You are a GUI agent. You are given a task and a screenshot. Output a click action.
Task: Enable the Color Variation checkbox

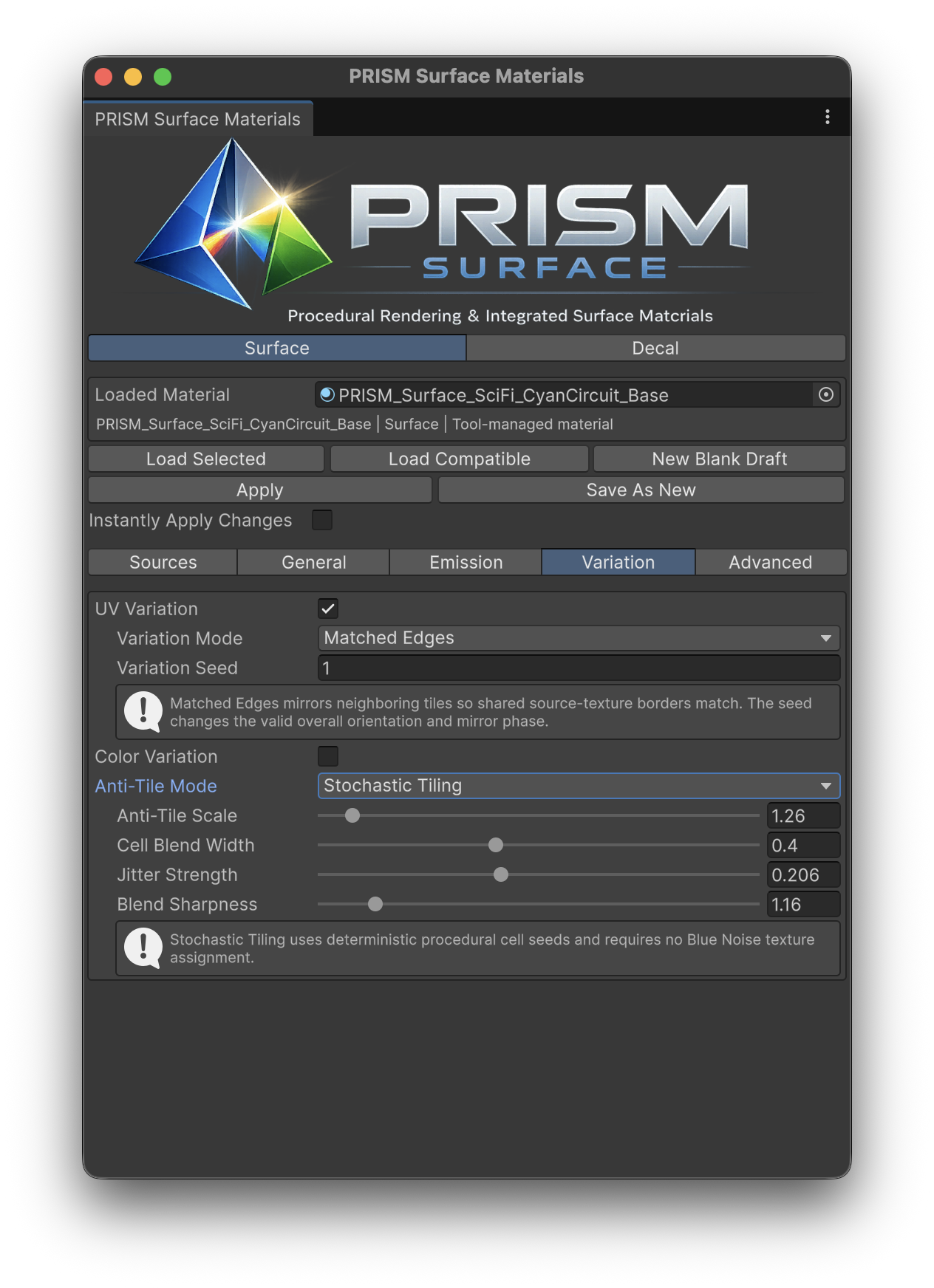click(x=328, y=756)
